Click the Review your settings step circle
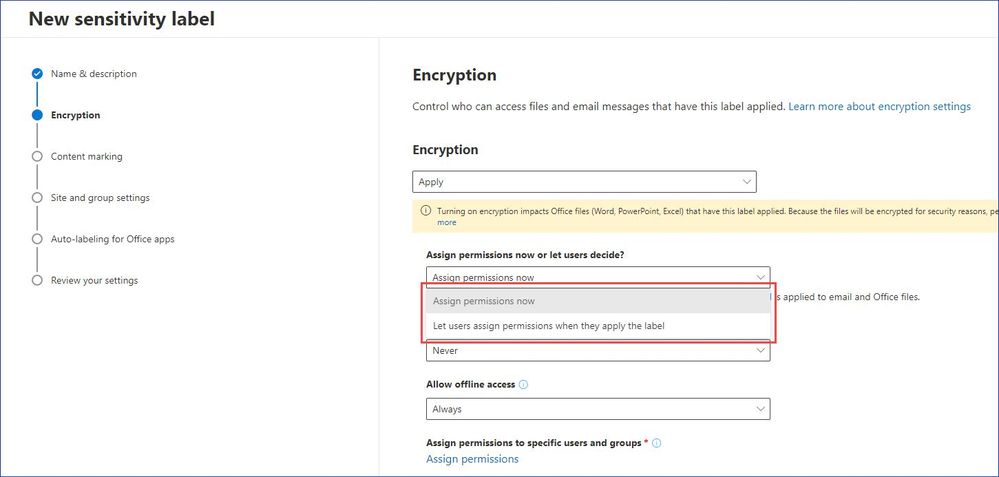The height and width of the screenshot is (477, 999). click(37, 281)
